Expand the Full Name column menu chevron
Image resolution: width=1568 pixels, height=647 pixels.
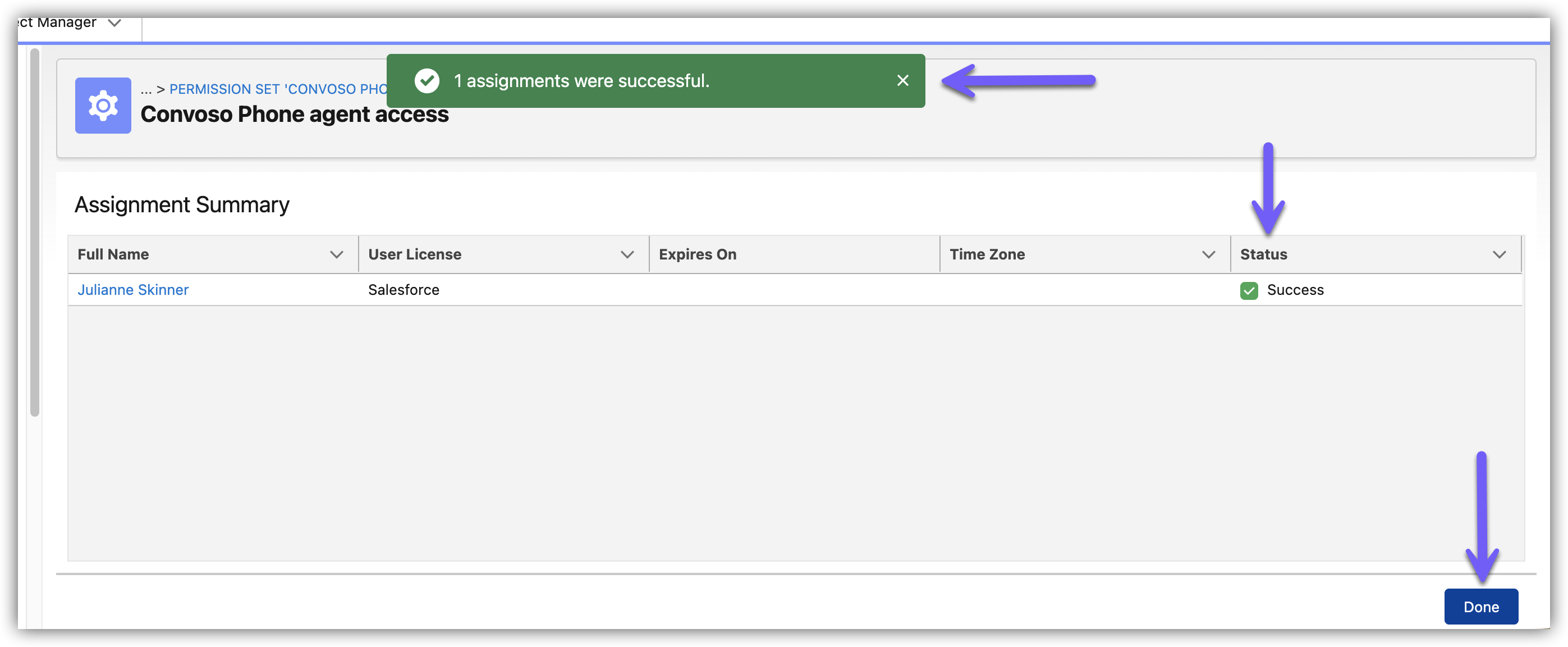337,254
